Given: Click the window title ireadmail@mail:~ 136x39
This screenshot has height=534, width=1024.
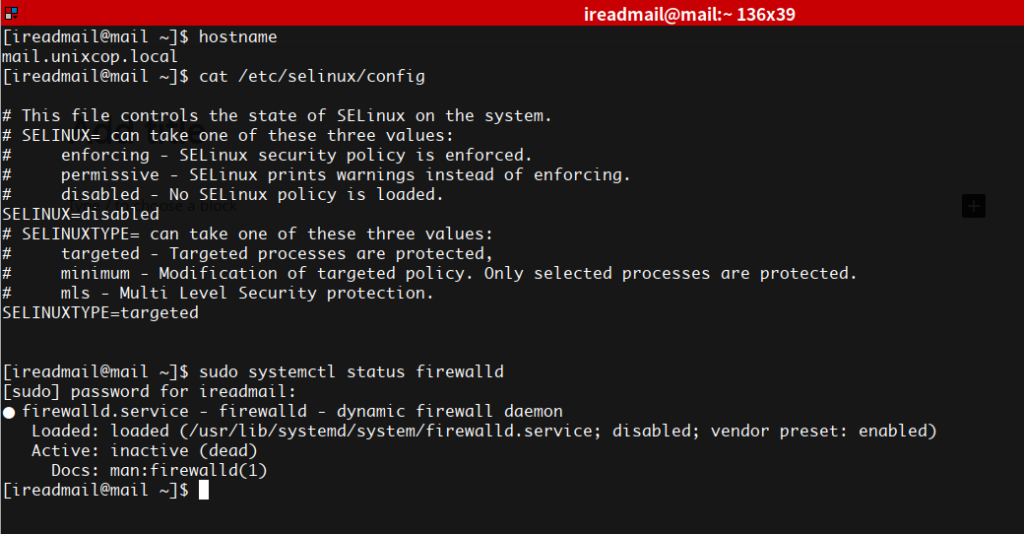Looking at the screenshot, I should (689, 14).
